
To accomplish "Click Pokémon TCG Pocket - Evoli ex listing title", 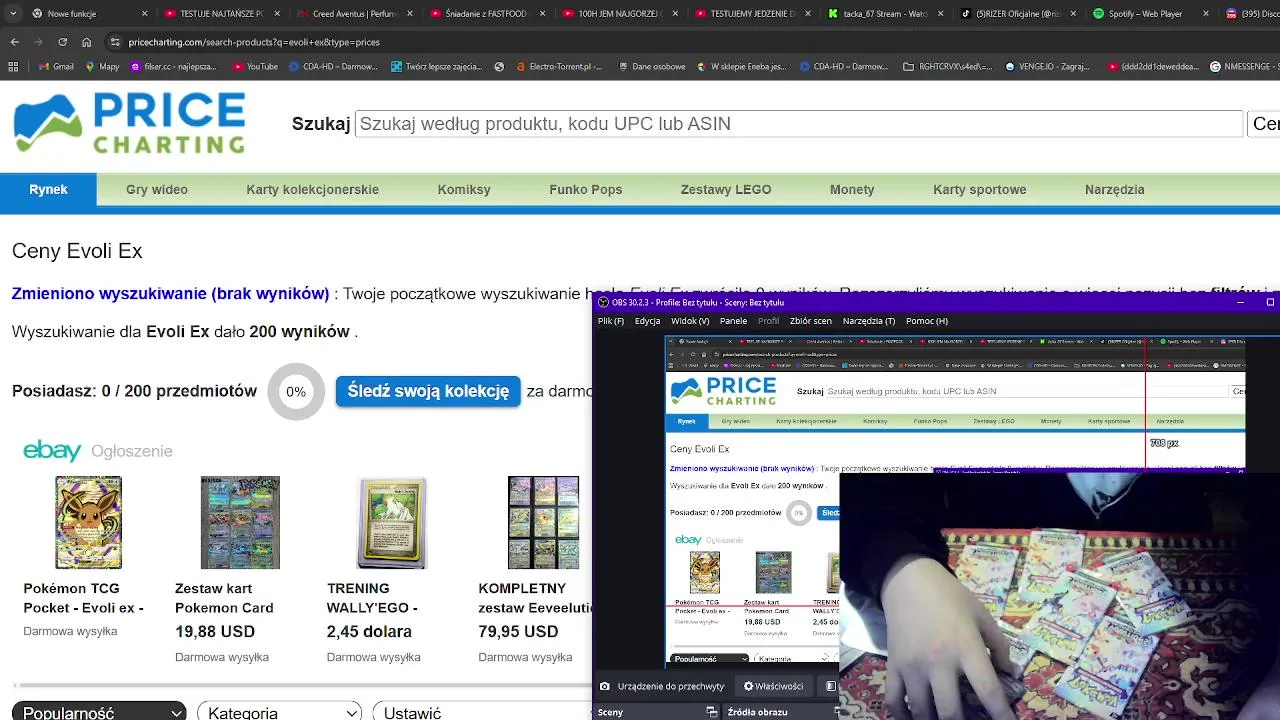I will tap(84, 598).
